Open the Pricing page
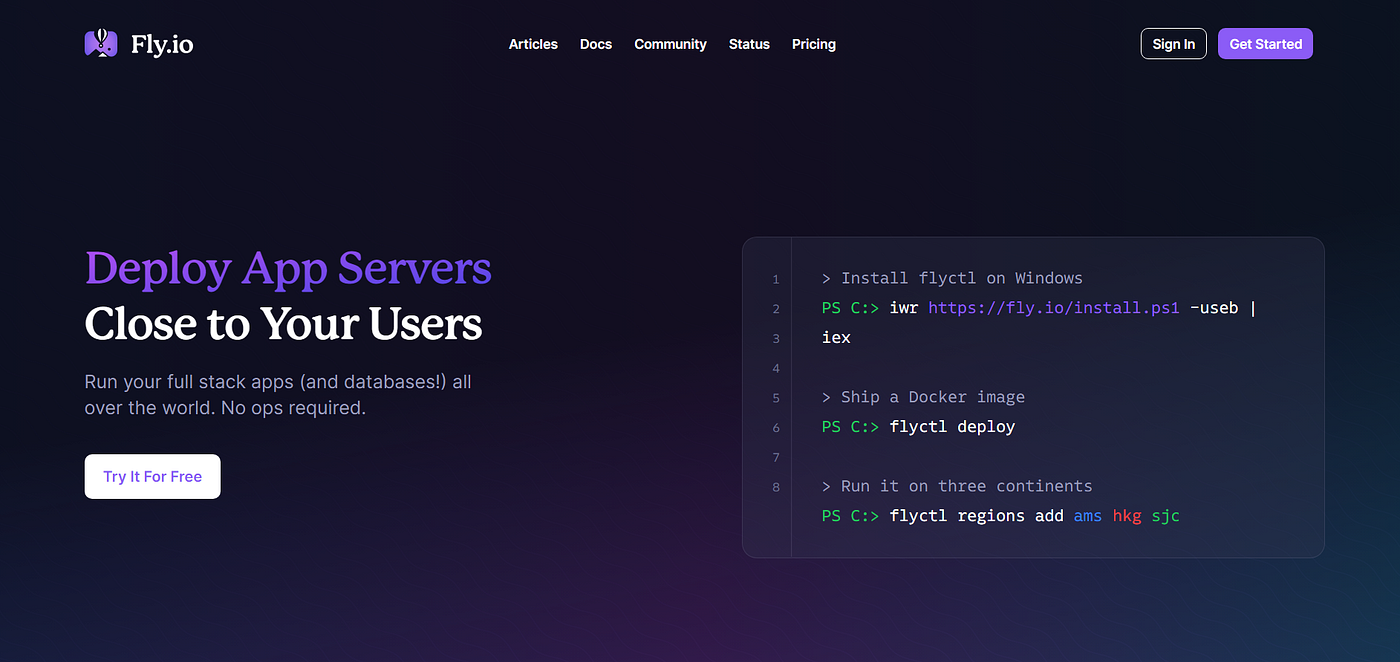The image size is (1400, 662). (814, 44)
